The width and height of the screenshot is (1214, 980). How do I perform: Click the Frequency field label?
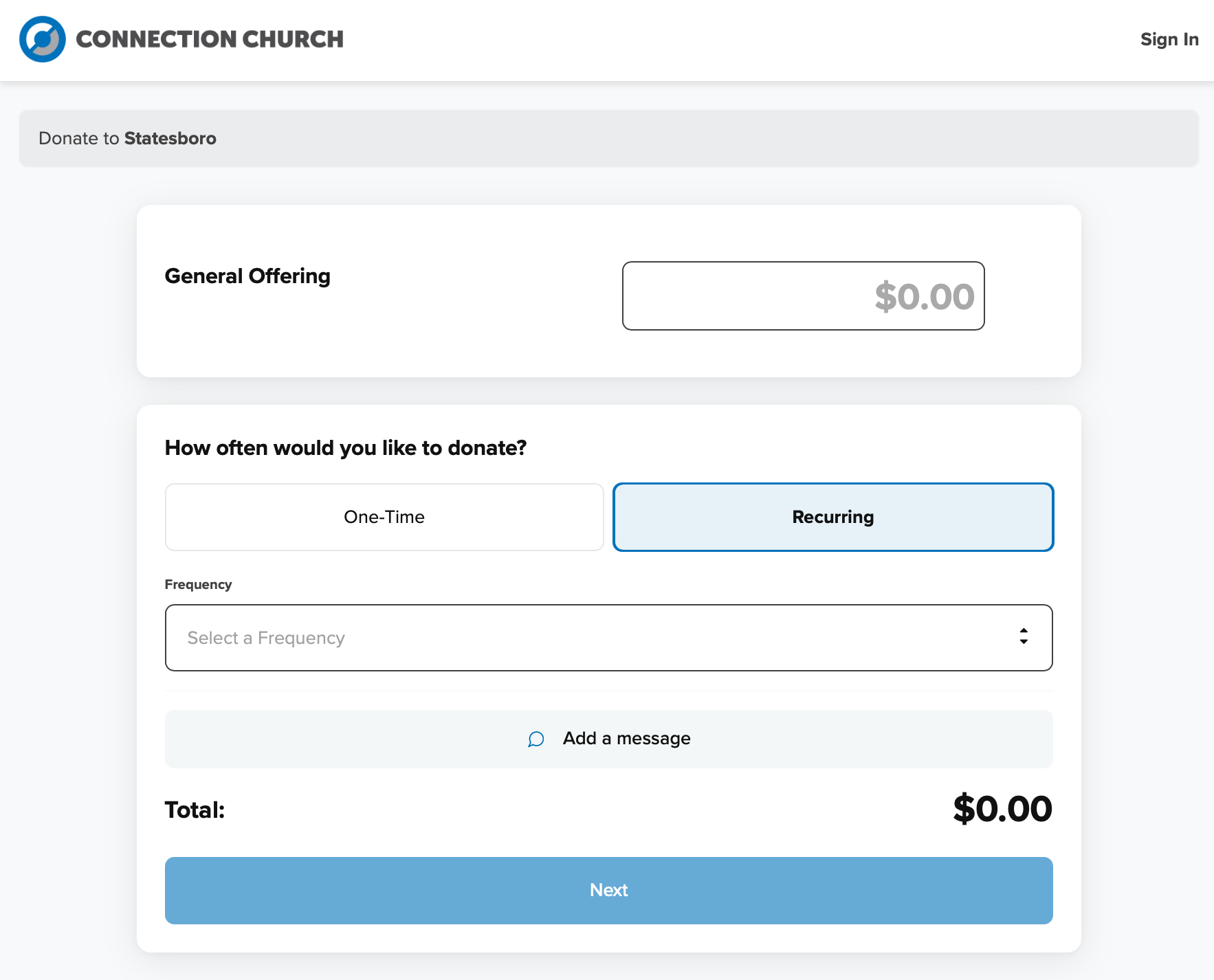198,584
